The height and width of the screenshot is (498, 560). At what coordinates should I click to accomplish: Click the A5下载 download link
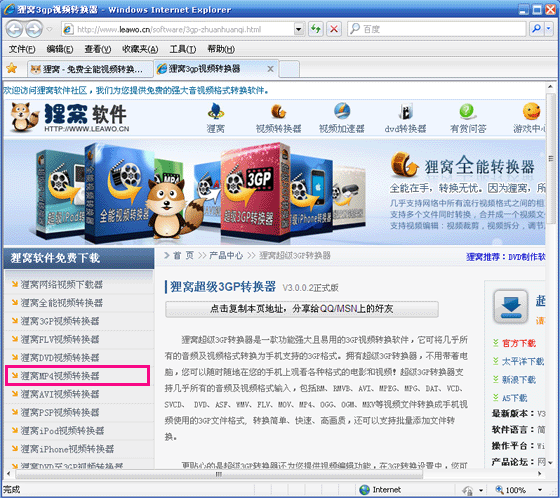[x=514, y=398]
